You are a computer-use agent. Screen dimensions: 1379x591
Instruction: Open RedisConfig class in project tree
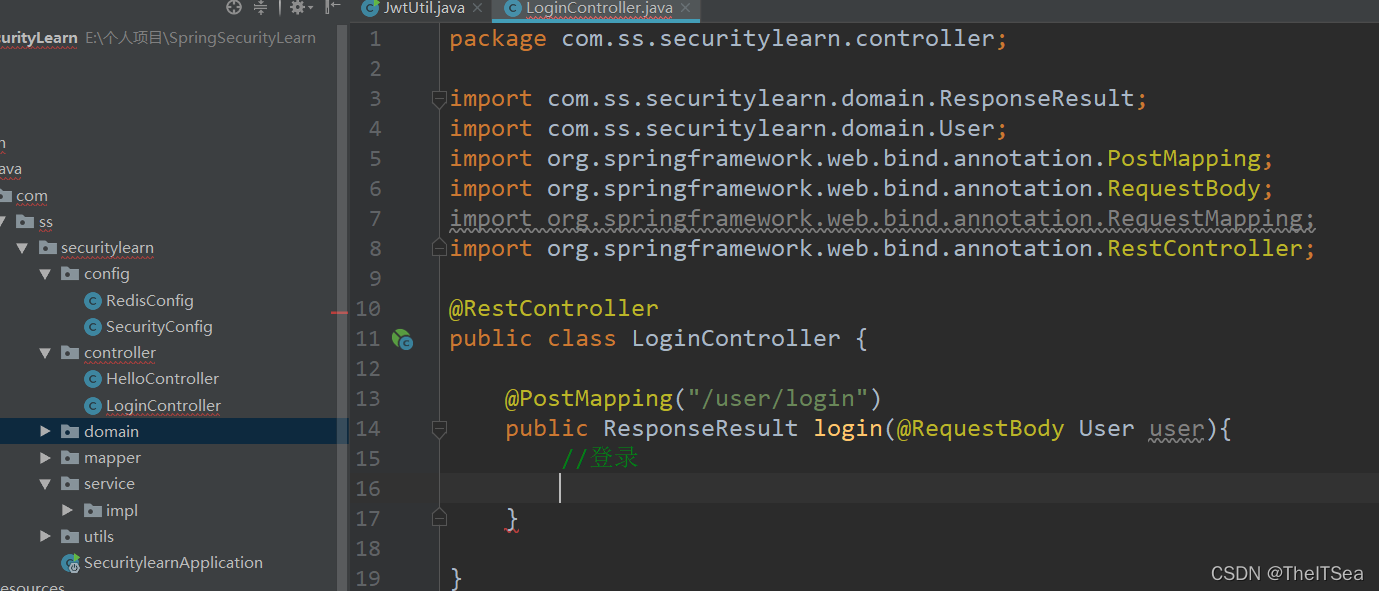point(149,300)
